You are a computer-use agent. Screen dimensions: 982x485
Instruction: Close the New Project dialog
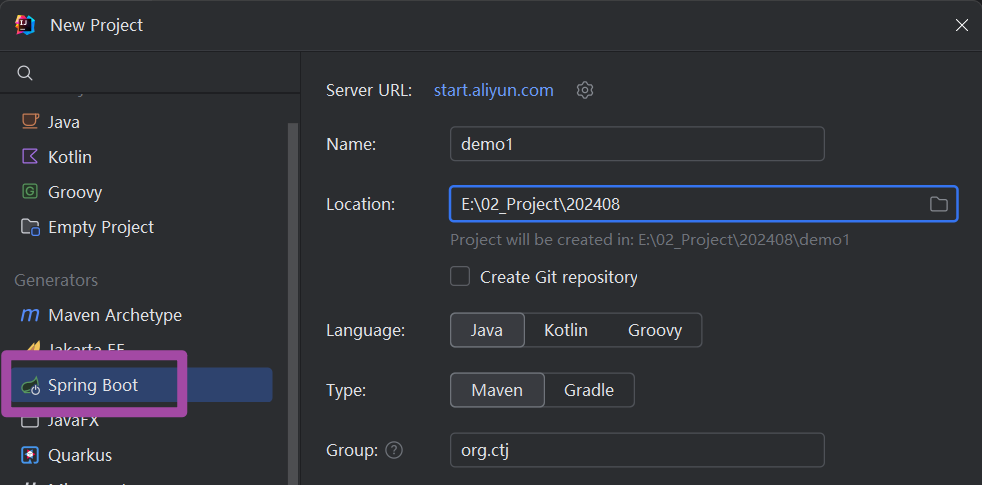961,25
